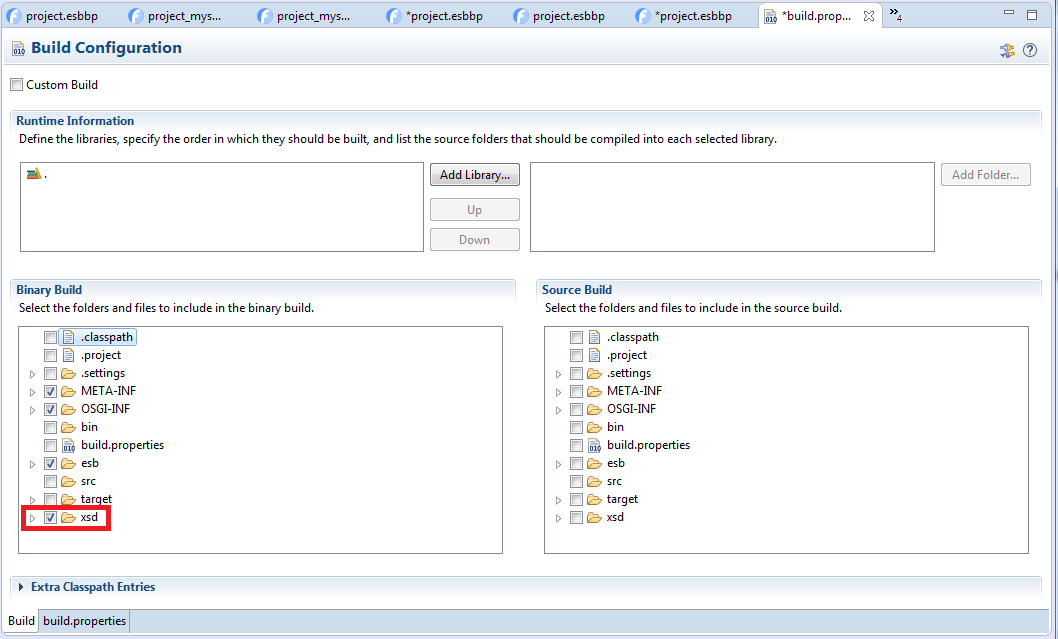This screenshot has height=639, width=1058.
Task: Check the src folder in Binary Build
Action: point(50,481)
